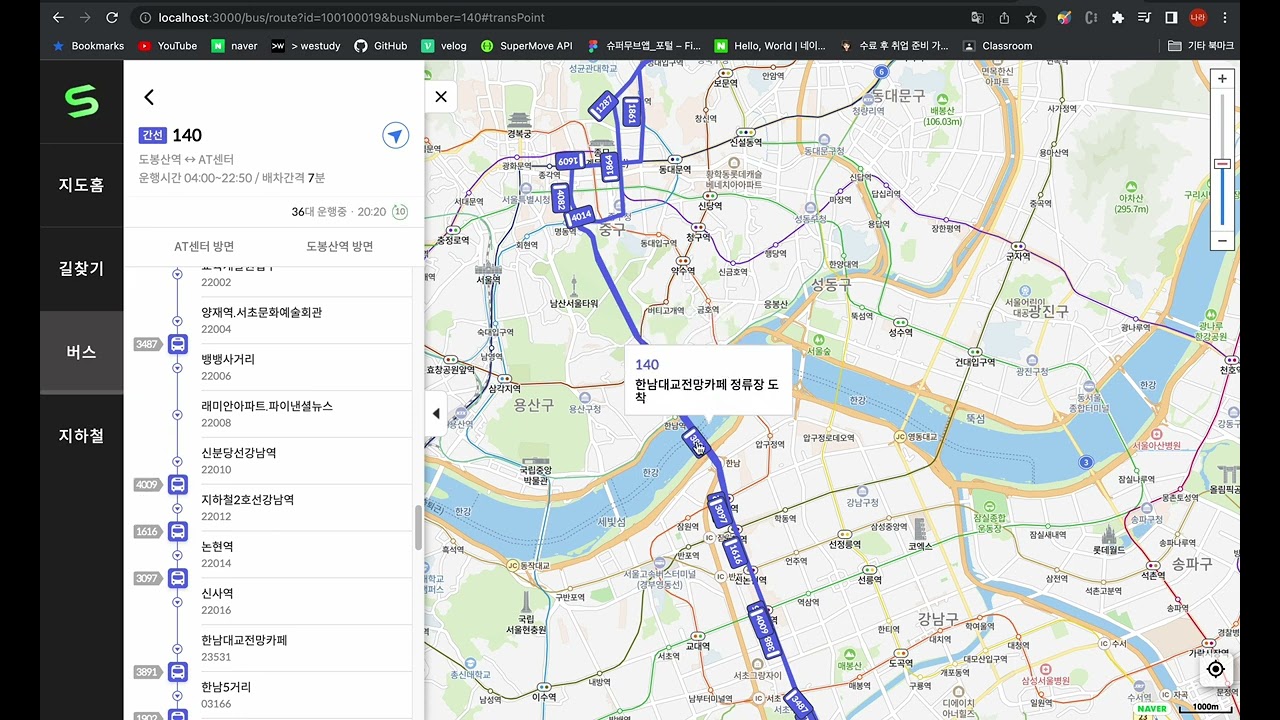Click the map zoom out minus button
The width and height of the screenshot is (1280, 720).
pos(1221,241)
